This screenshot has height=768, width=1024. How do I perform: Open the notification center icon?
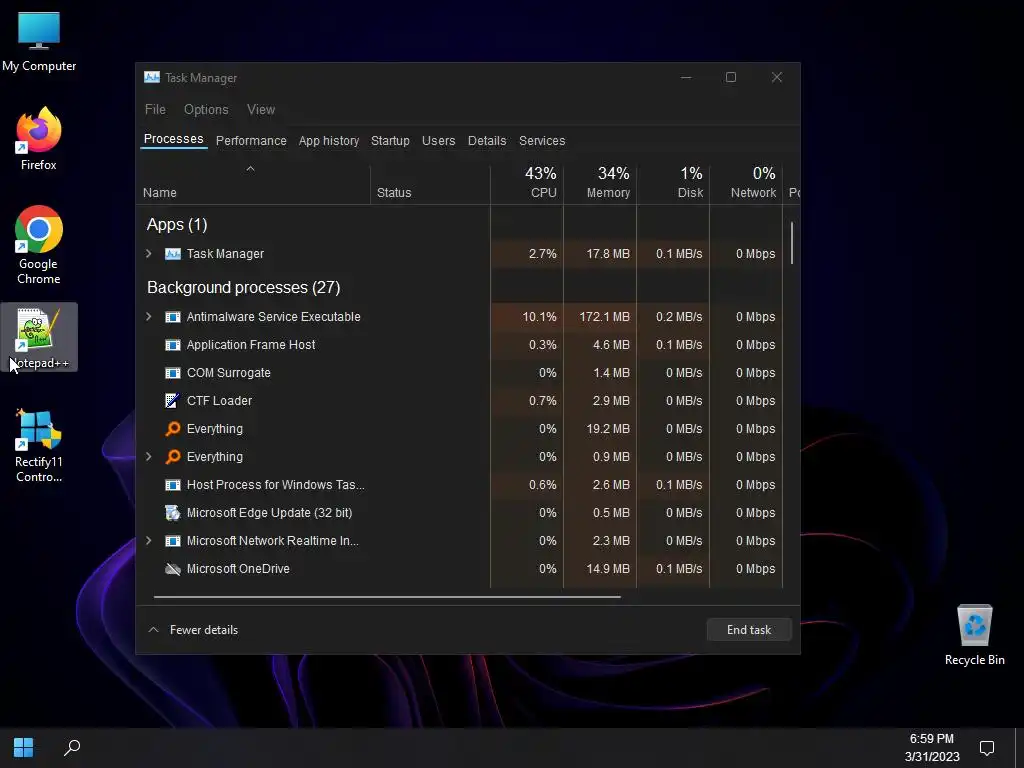coord(987,747)
